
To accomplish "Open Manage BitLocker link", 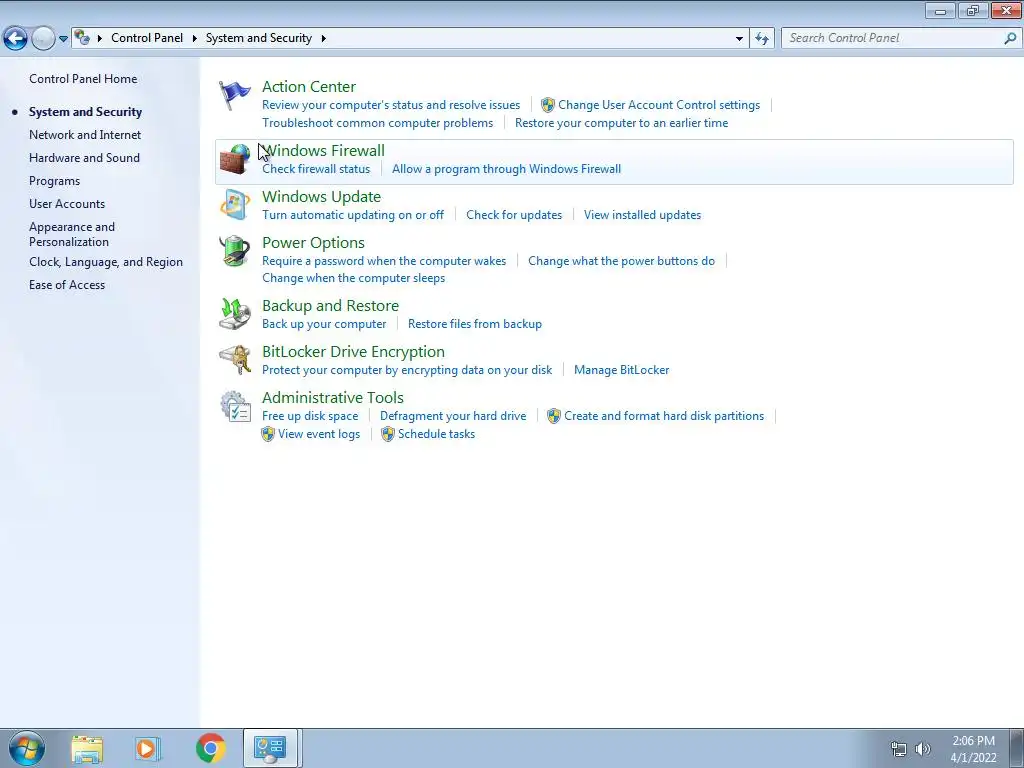I will tap(622, 370).
